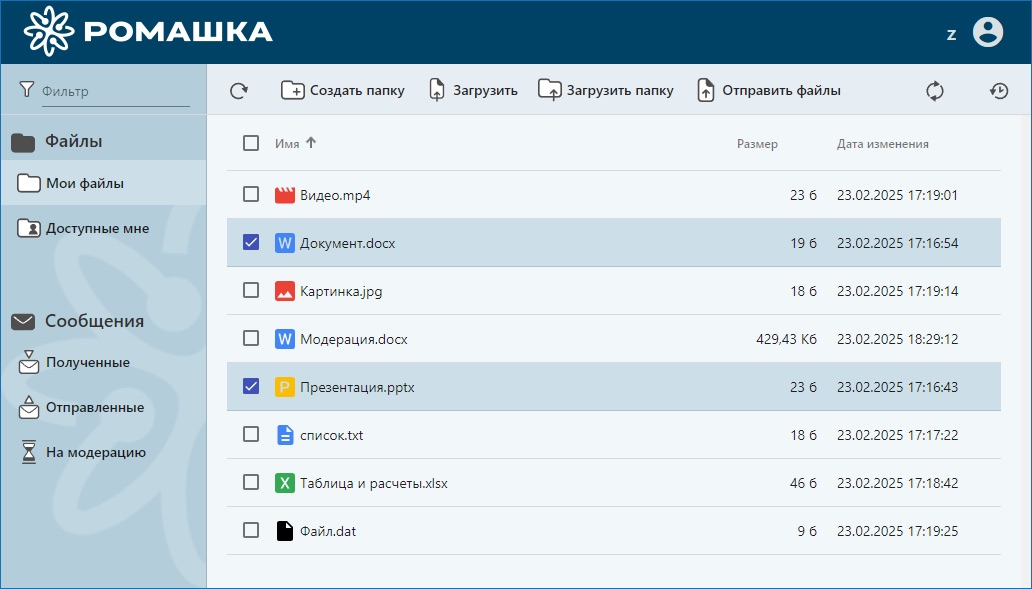The width and height of the screenshot is (1032, 589).
Task: Click the sync arrows icon in the toolbar
Action: click(x=935, y=91)
